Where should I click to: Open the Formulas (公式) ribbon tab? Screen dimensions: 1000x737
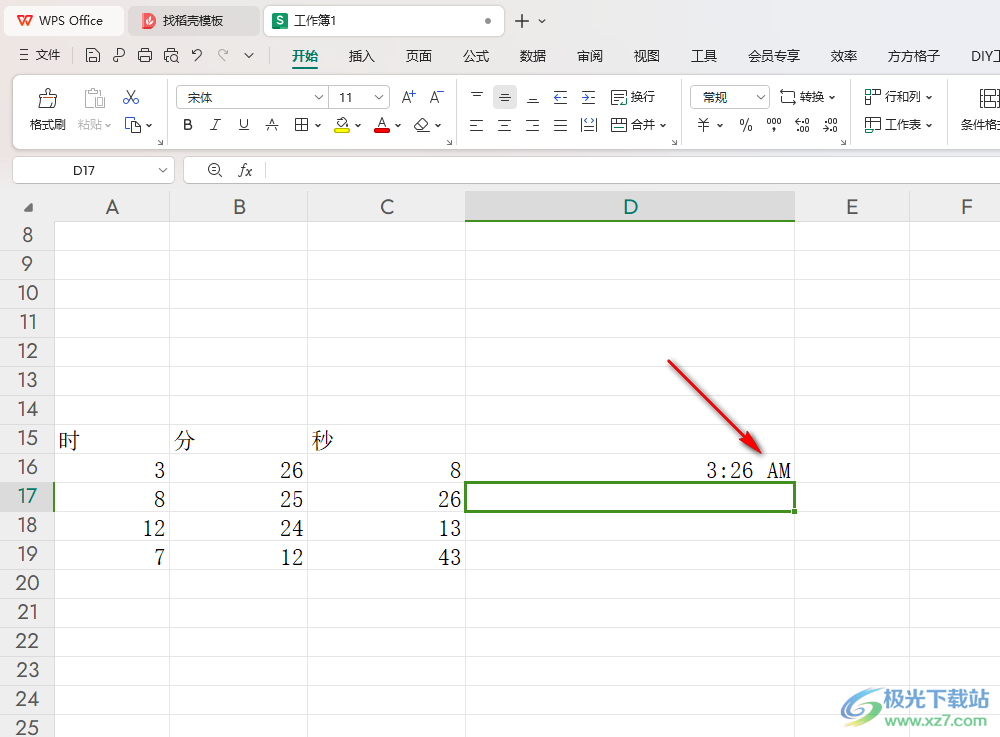tap(476, 56)
